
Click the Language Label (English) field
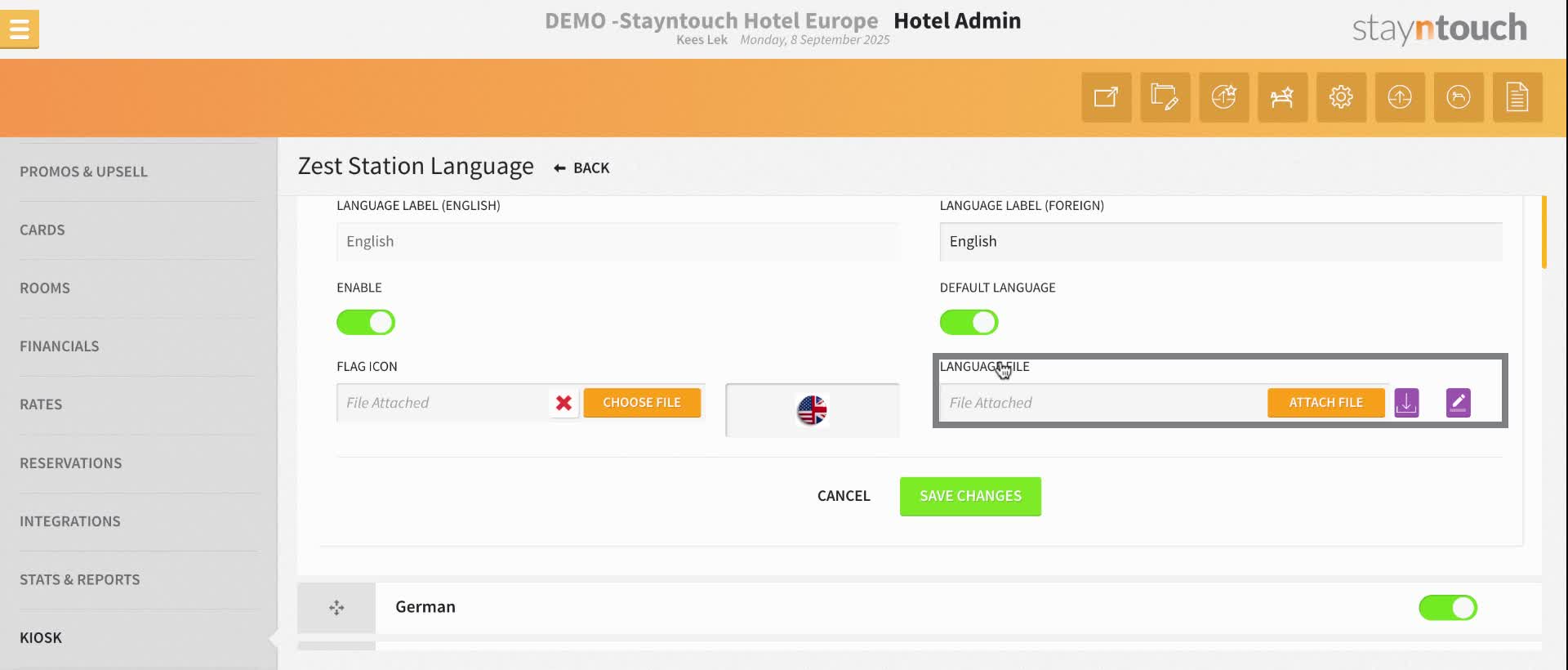click(x=617, y=242)
